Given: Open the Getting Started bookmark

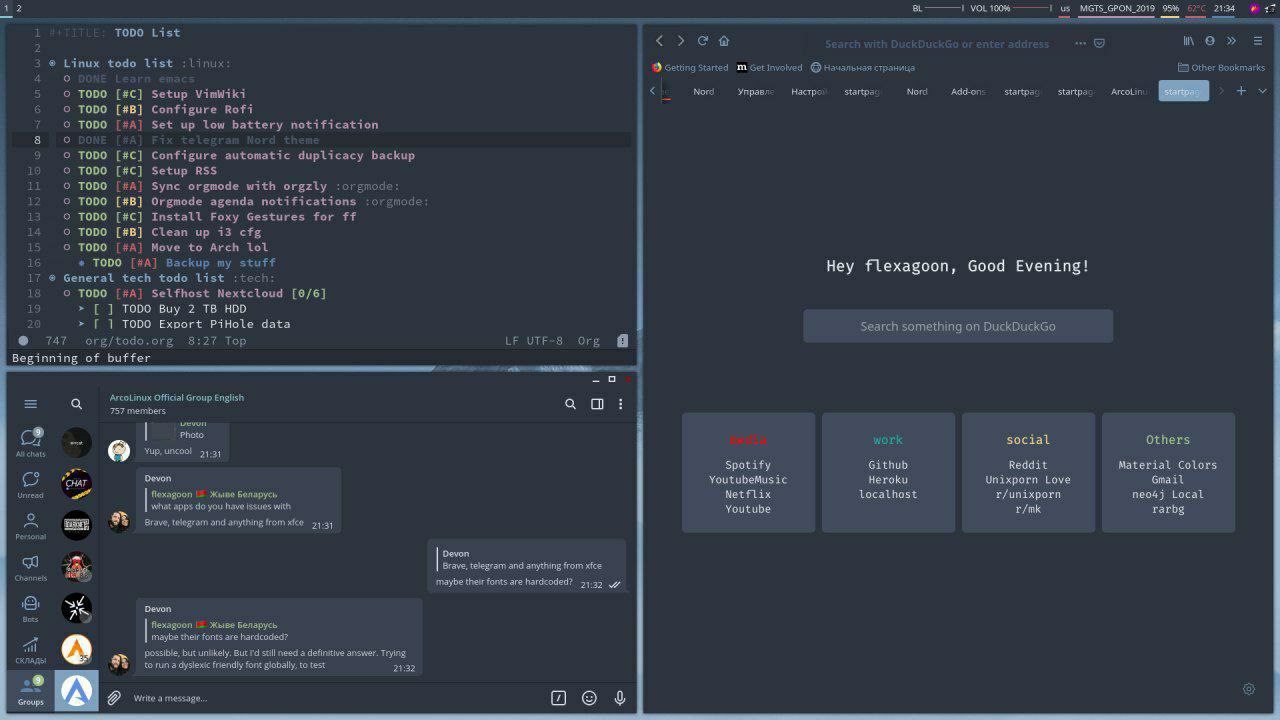Looking at the screenshot, I should (690, 68).
